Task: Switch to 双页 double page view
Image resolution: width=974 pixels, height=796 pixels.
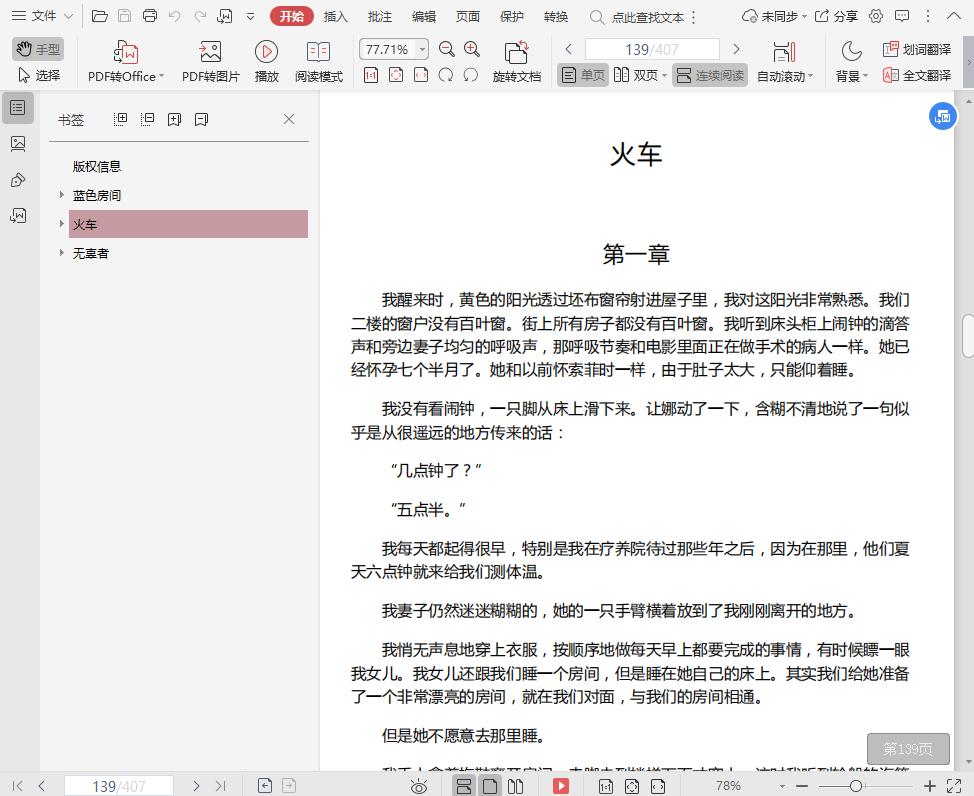Action: coord(640,75)
